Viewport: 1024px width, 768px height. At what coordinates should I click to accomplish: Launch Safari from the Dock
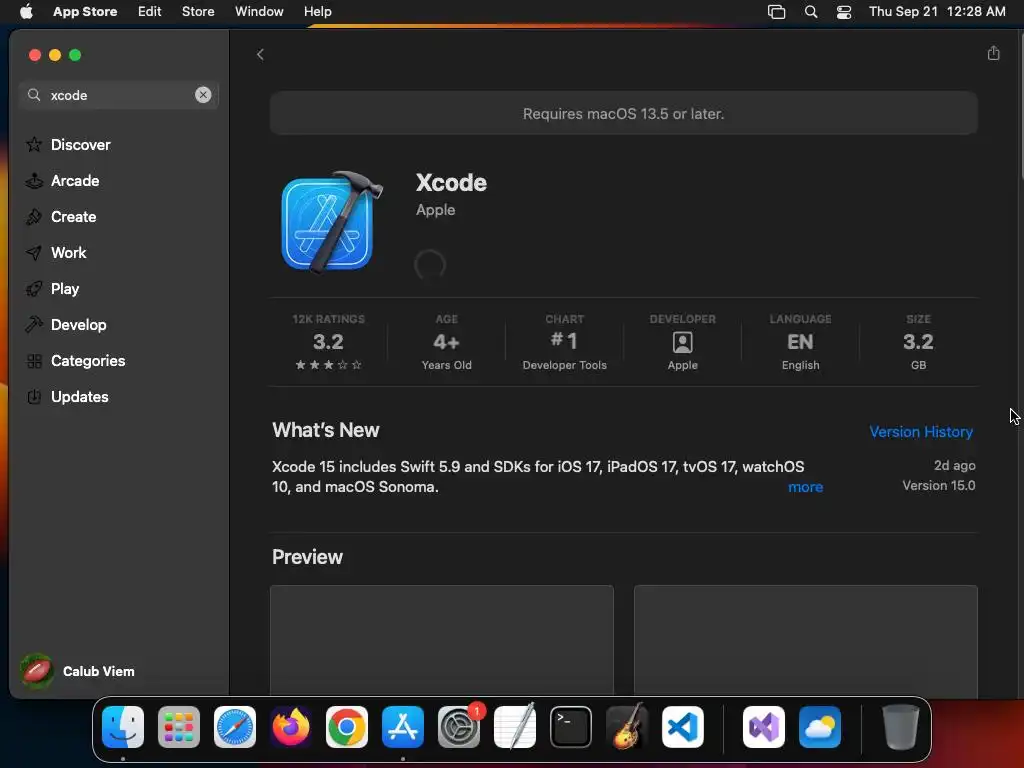[235, 727]
